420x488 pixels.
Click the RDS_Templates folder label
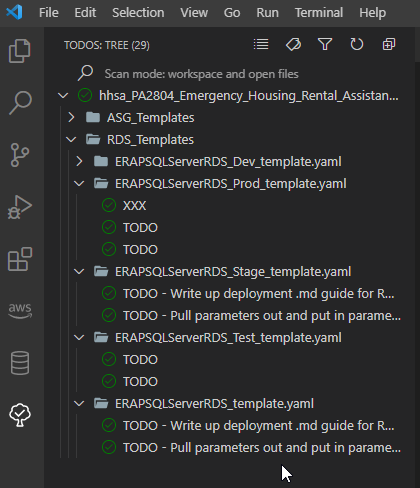(150, 140)
